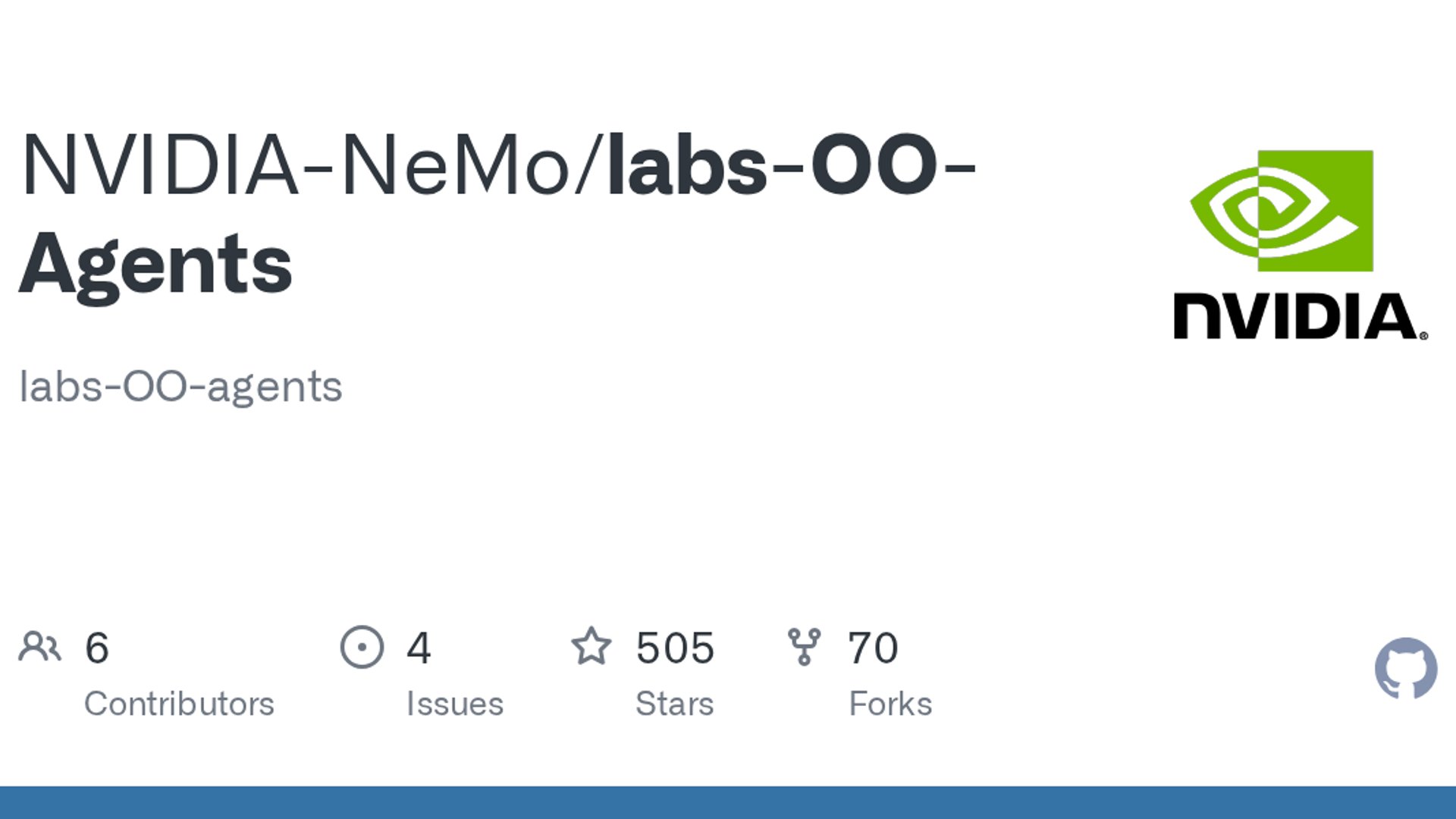Click the bold labs-OO- repository title
Screen dimensions: 1456x819
pyautogui.click(x=792, y=165)
